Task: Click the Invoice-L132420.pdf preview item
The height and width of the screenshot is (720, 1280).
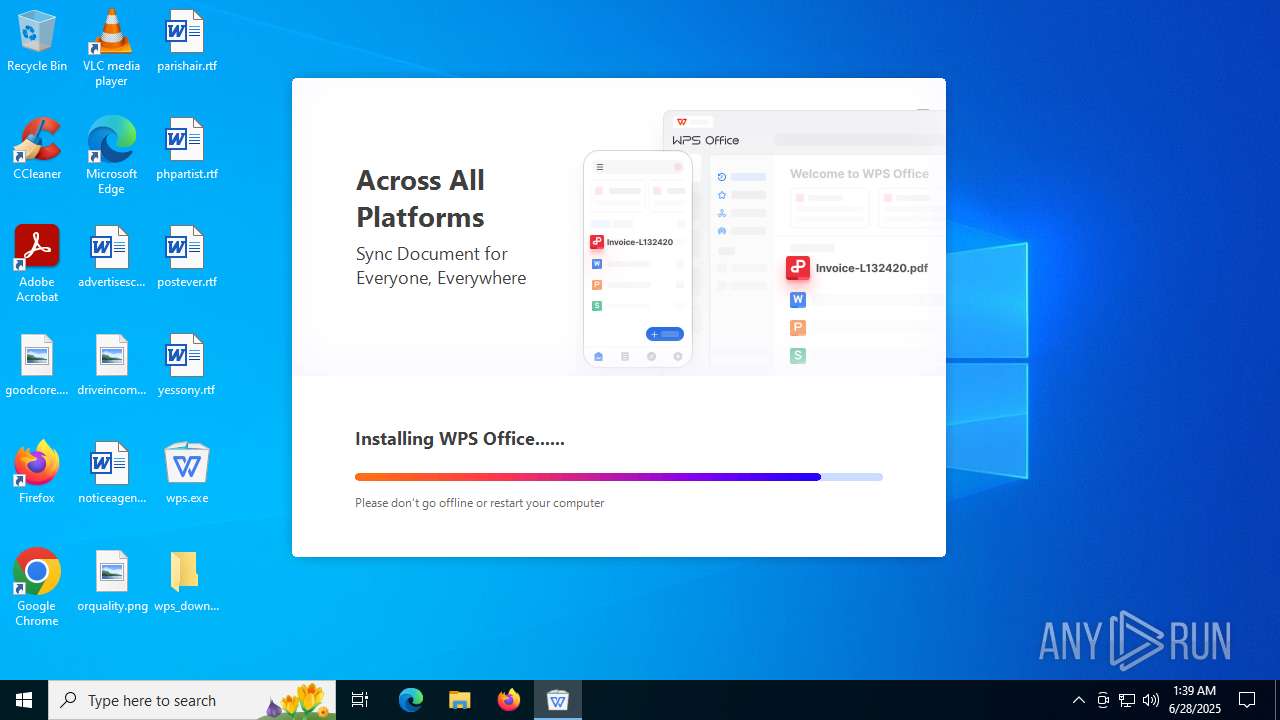Action: tap(858, 268)
